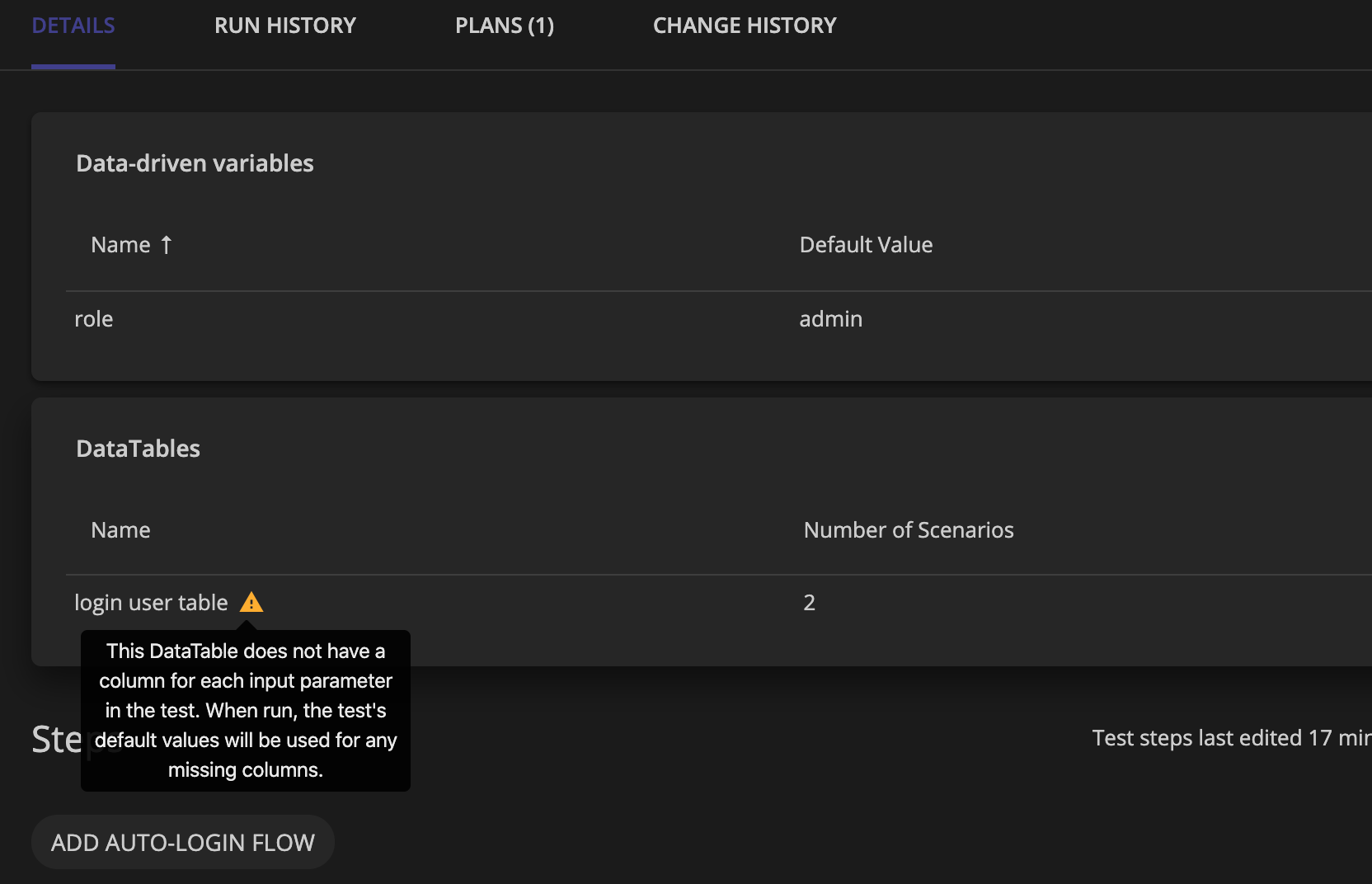Click the sort arrow next to Name
This screenshot has width=1372, height=884.
[167, 245]
